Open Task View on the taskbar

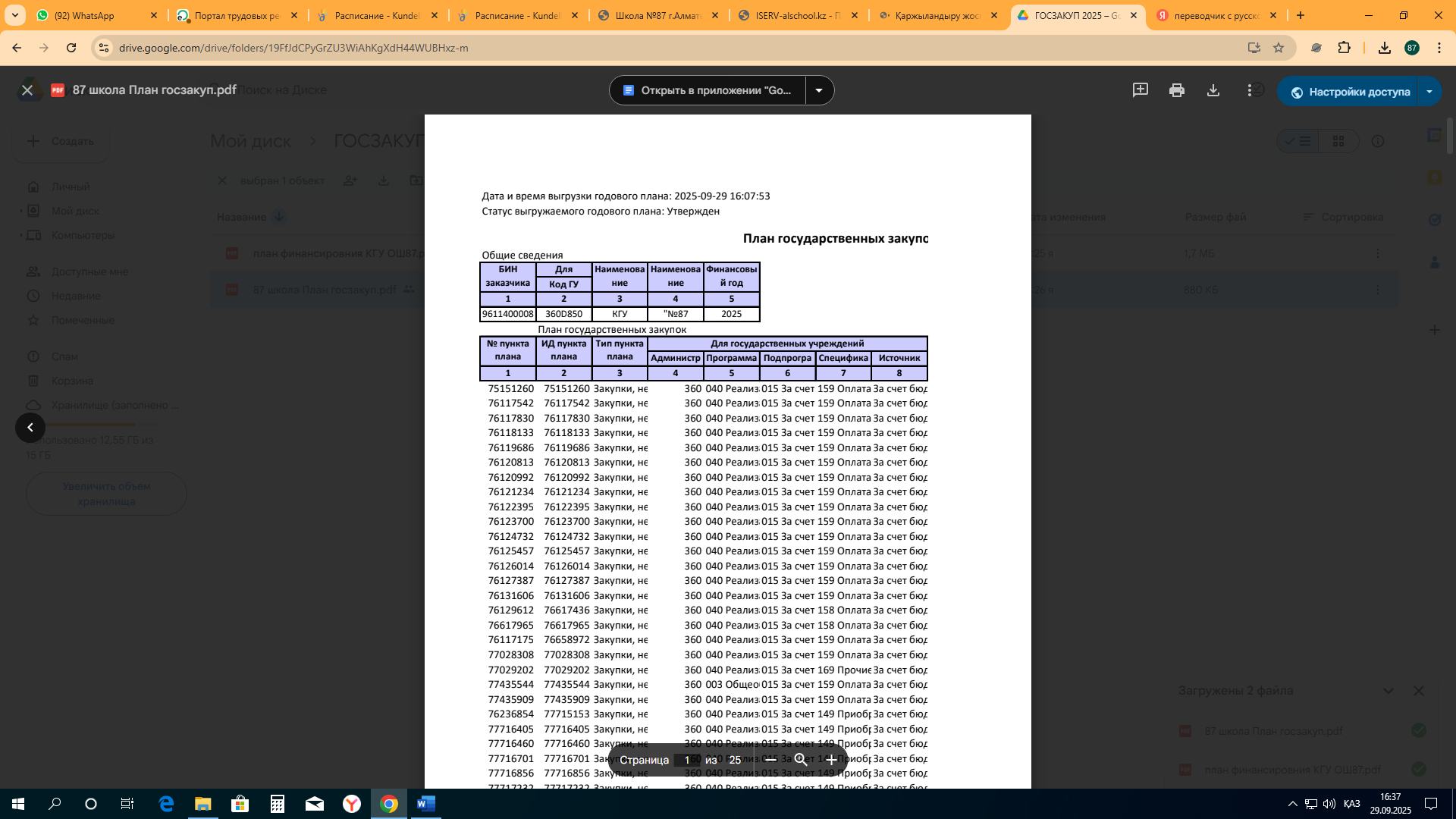127,804
